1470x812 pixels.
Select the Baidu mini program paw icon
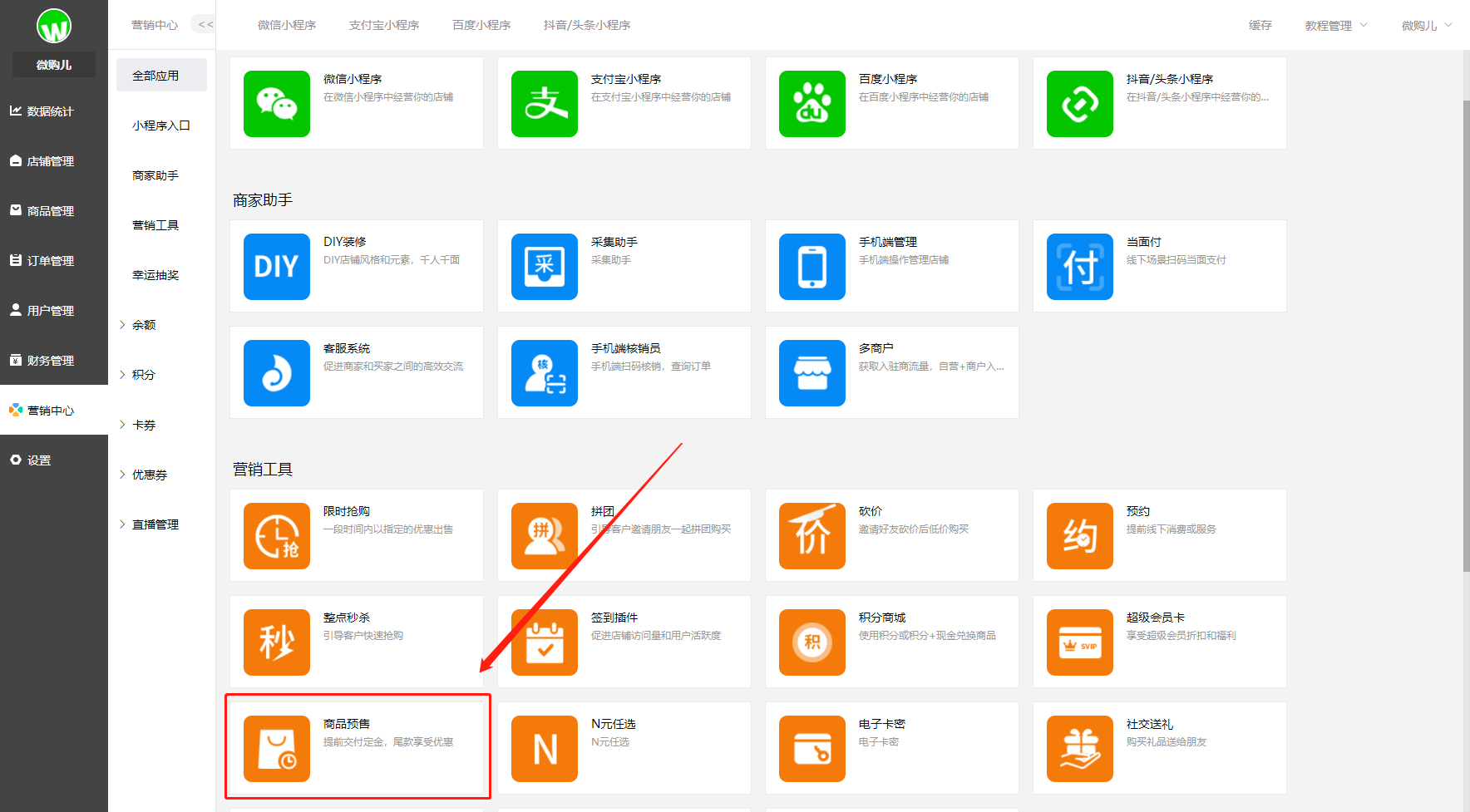click(811, 104)
